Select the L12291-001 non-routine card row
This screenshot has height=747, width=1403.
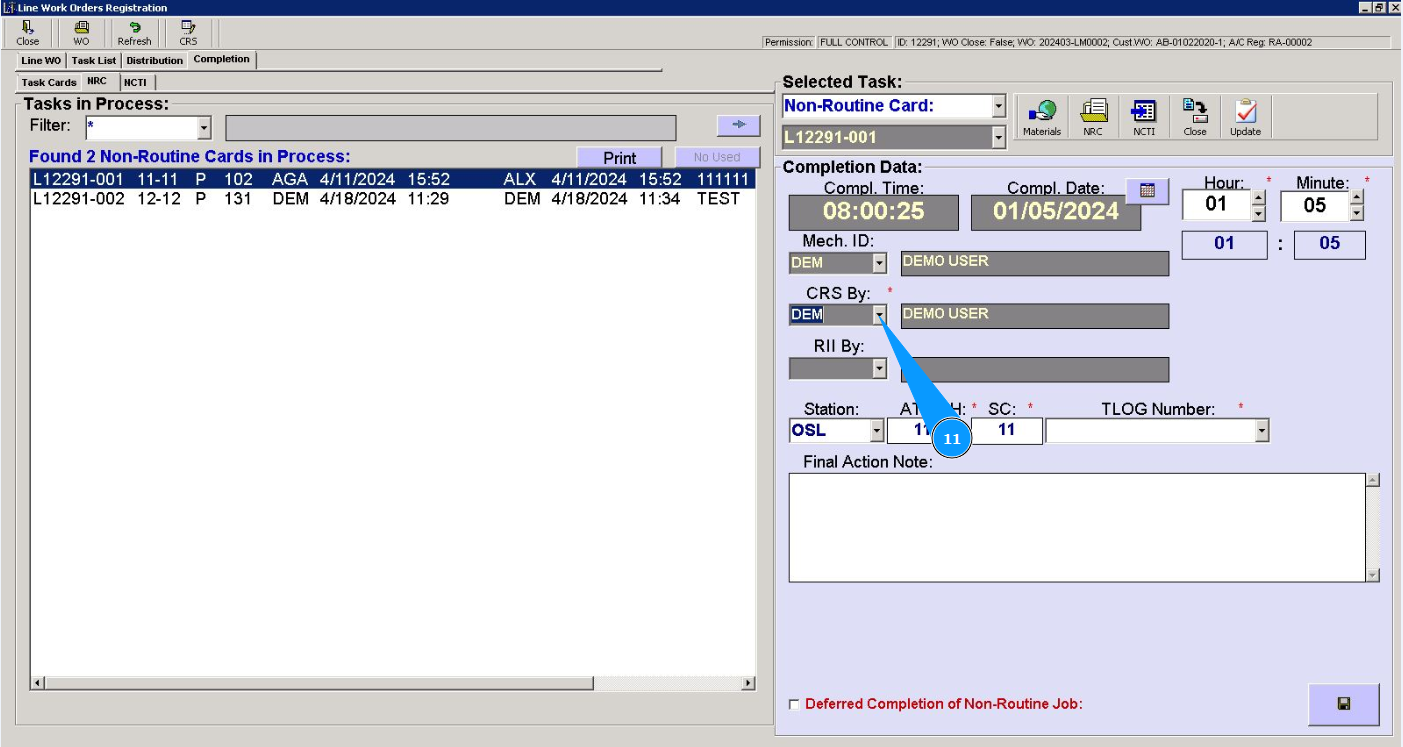pyautogui.click(x=393, y=180)
